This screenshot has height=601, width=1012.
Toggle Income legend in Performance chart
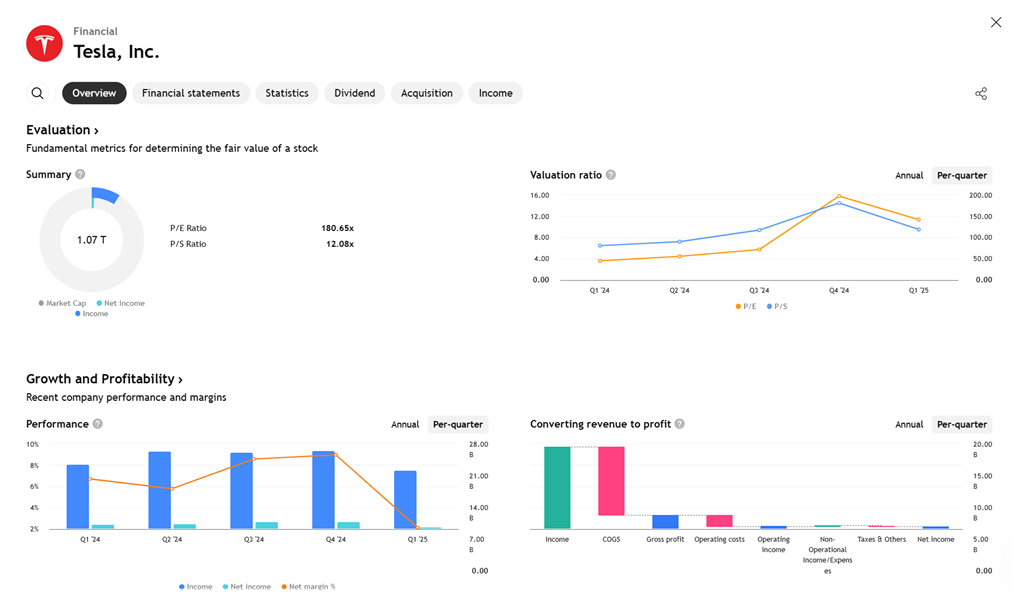(x=196, y=587)
